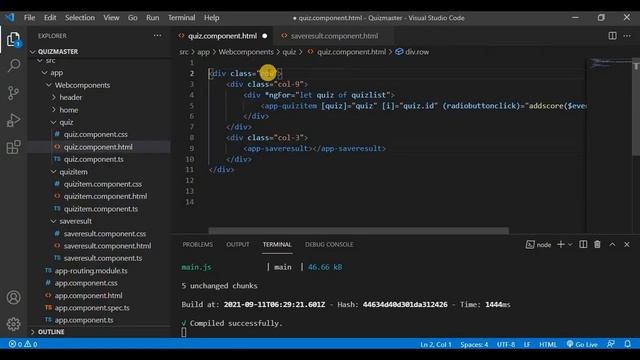Open app.component.spec.ts in explorer

click(92, 308)
